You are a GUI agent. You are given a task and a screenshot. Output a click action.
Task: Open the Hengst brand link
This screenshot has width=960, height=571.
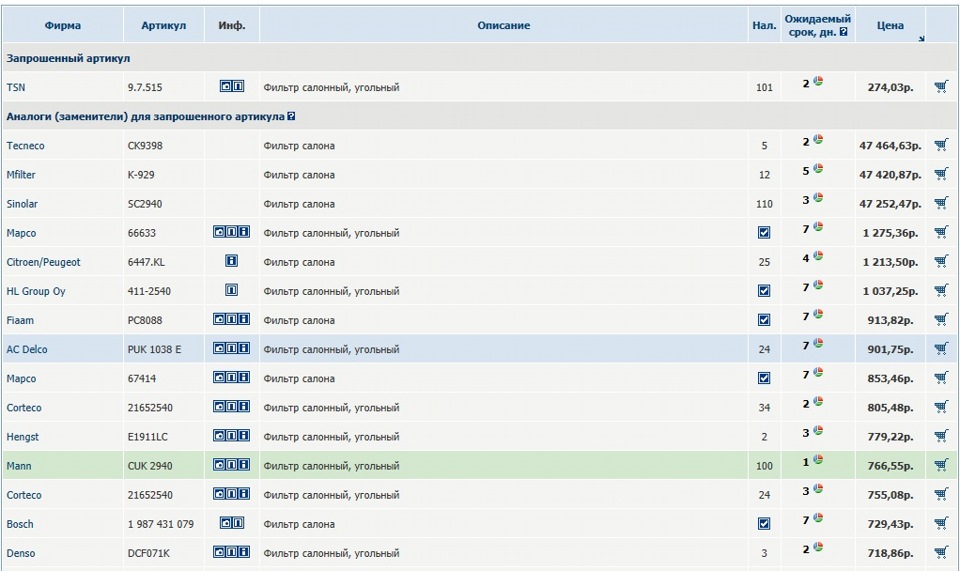tap(22, 437)
